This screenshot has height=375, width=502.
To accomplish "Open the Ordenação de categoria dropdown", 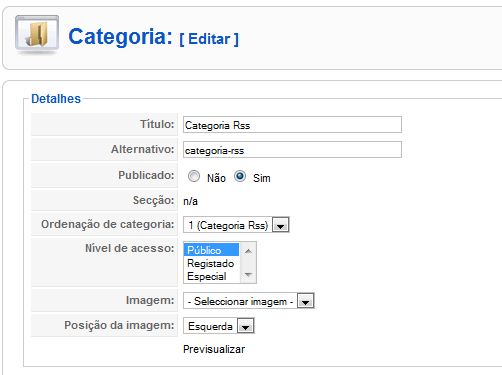I will click(x=236, y=225).
